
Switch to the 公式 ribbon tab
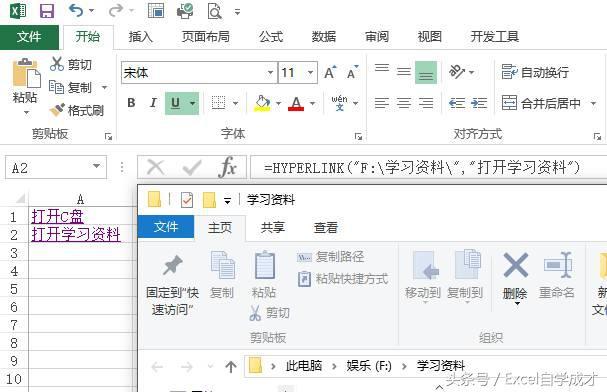coord(271,37)
